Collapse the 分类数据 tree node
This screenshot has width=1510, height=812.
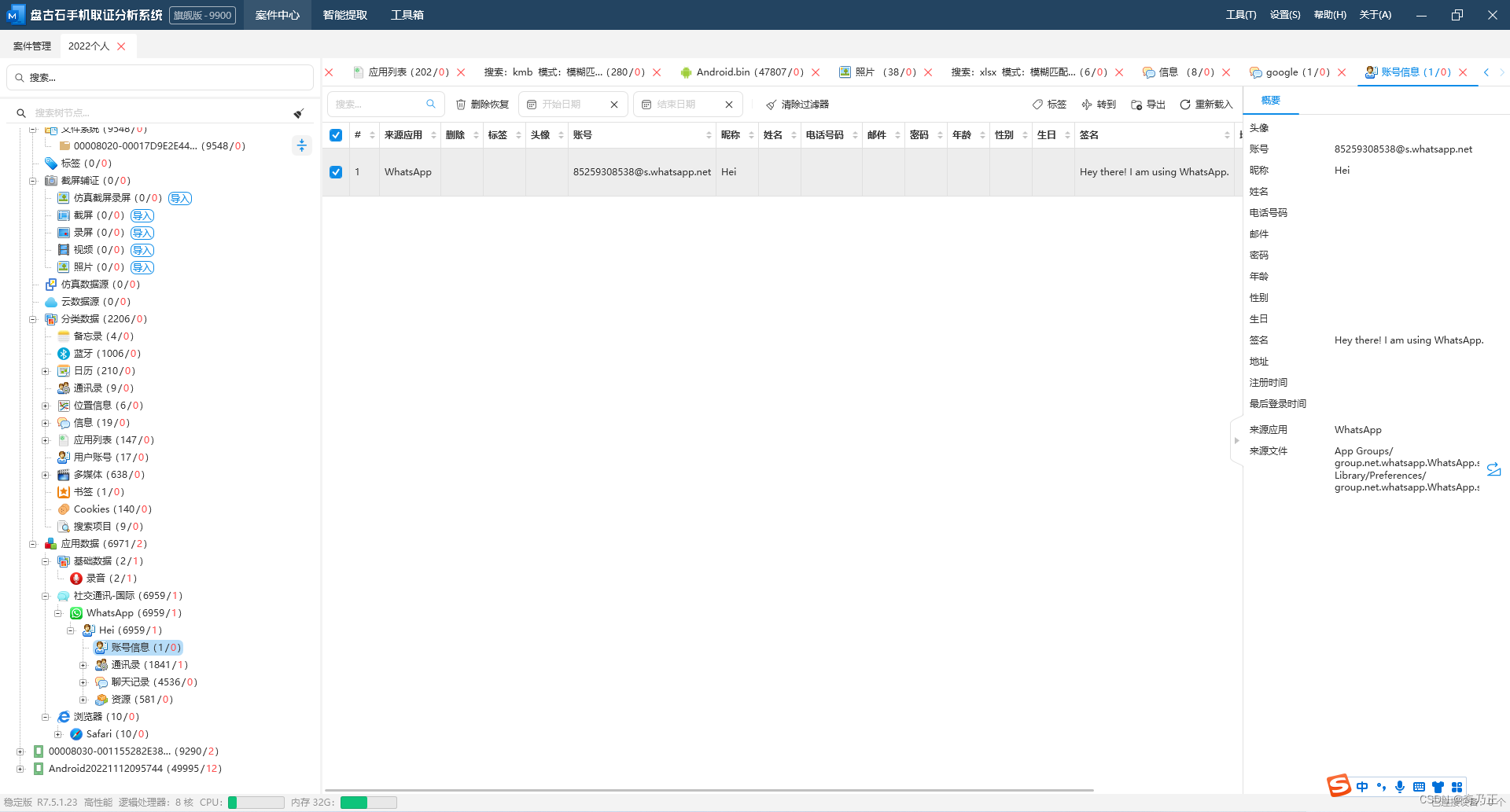pos(33,319)
